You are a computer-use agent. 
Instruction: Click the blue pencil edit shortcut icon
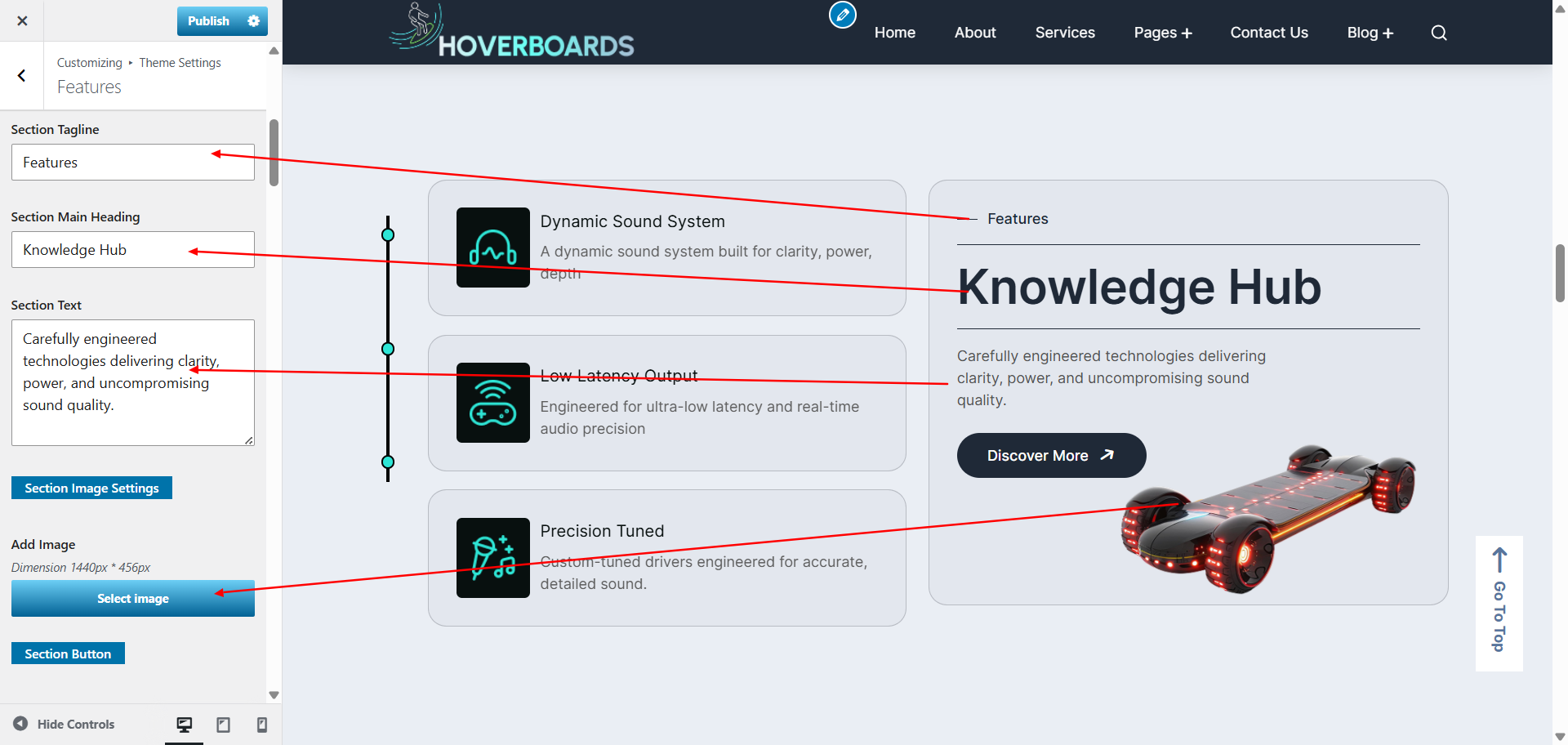(x=843, y=15)
